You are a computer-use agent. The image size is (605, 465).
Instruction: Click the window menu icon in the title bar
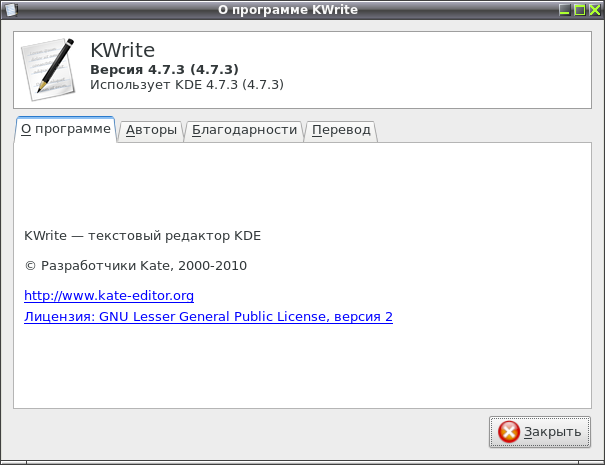10,9
